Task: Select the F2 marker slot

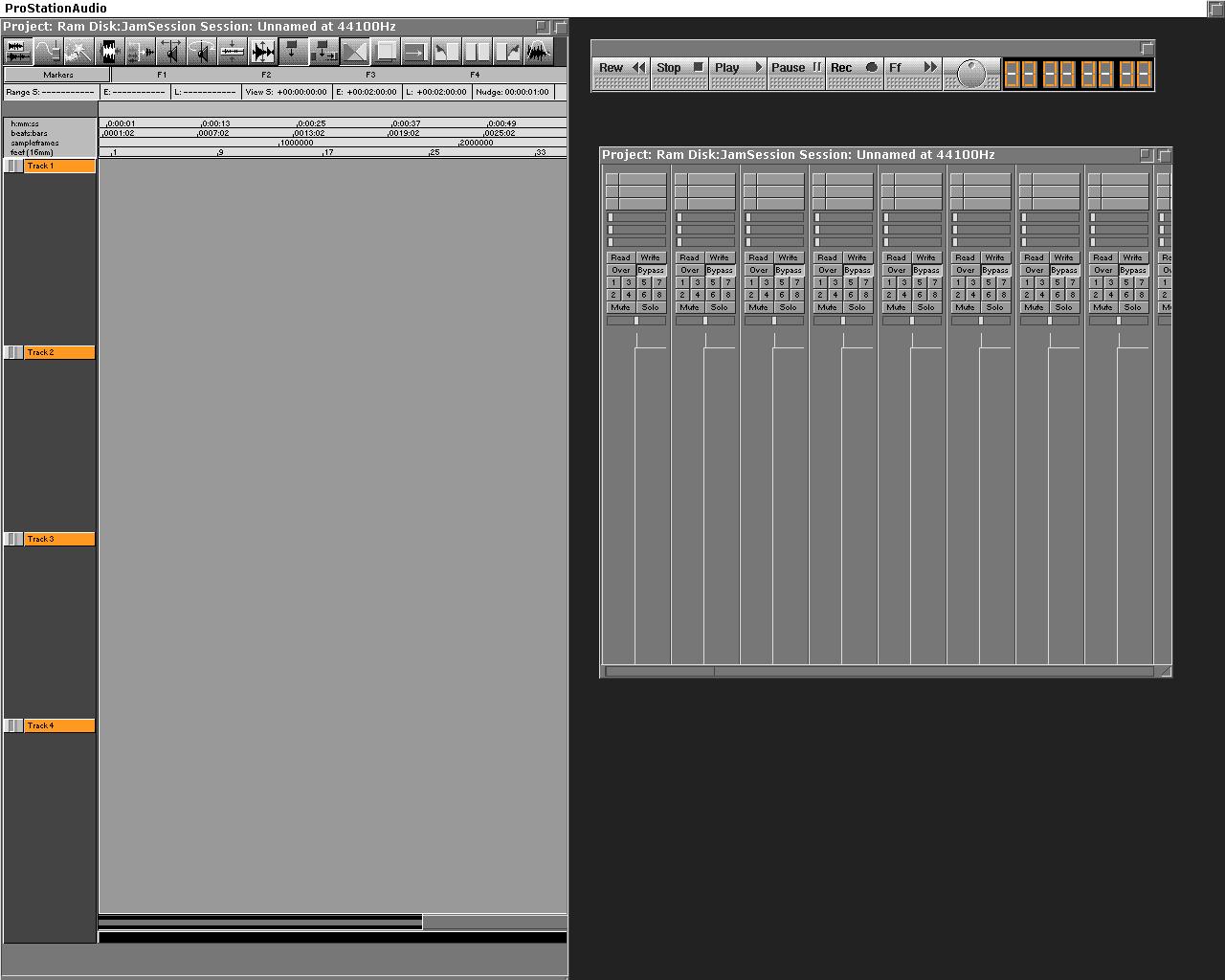Action: pos(266,75)
